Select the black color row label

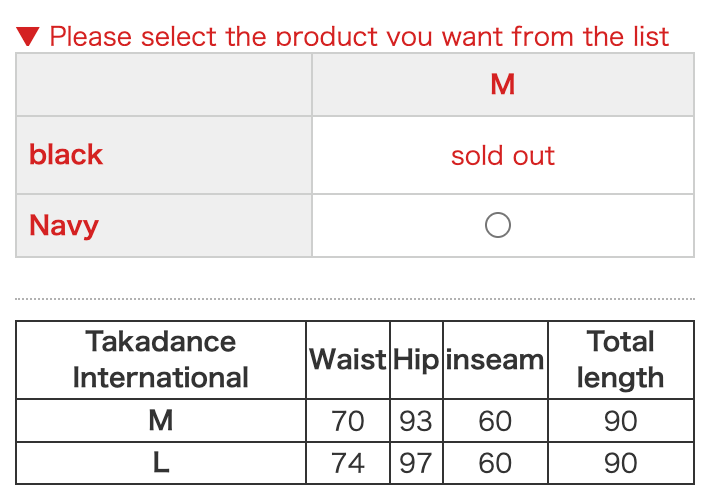tap(66, 155)
